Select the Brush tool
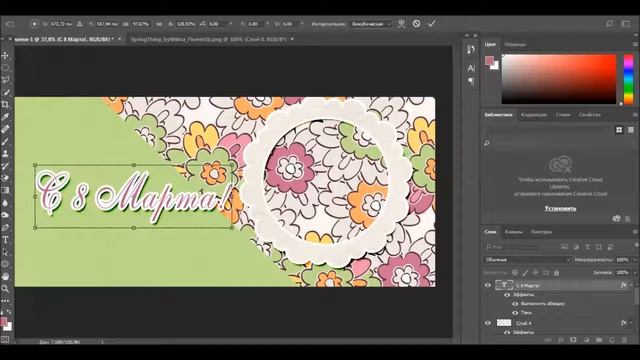 [5, 142]
